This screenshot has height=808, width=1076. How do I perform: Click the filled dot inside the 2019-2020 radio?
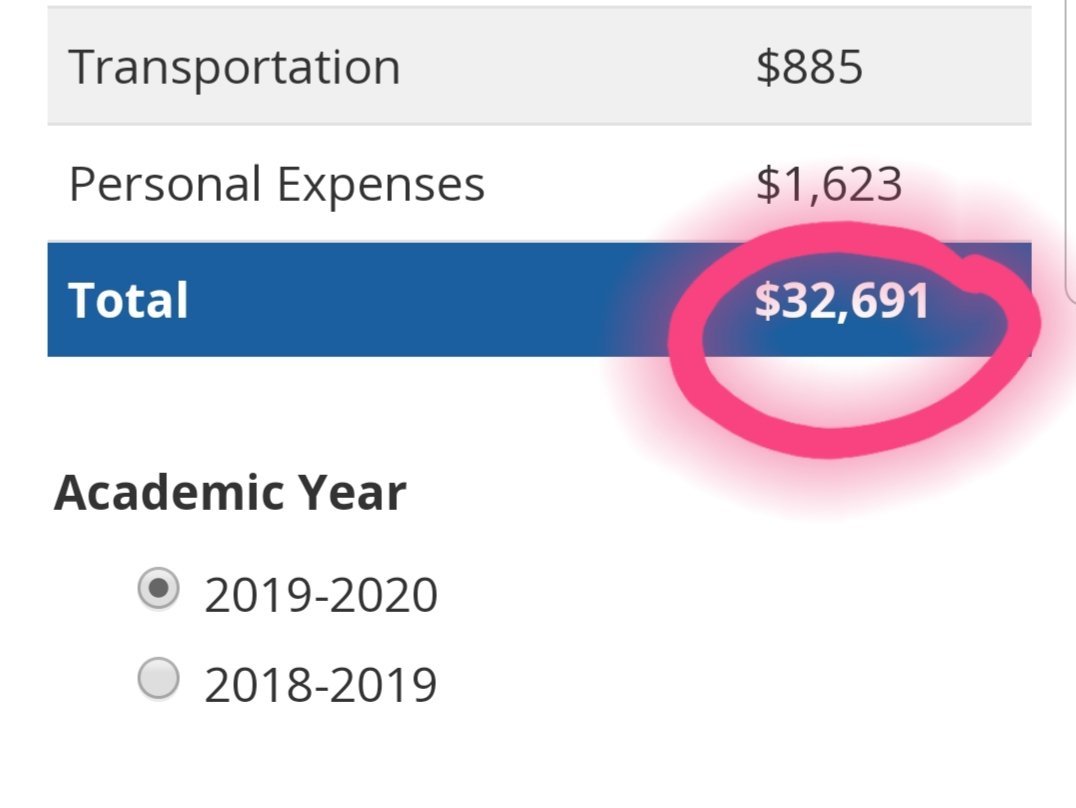(x=159, y=588)
